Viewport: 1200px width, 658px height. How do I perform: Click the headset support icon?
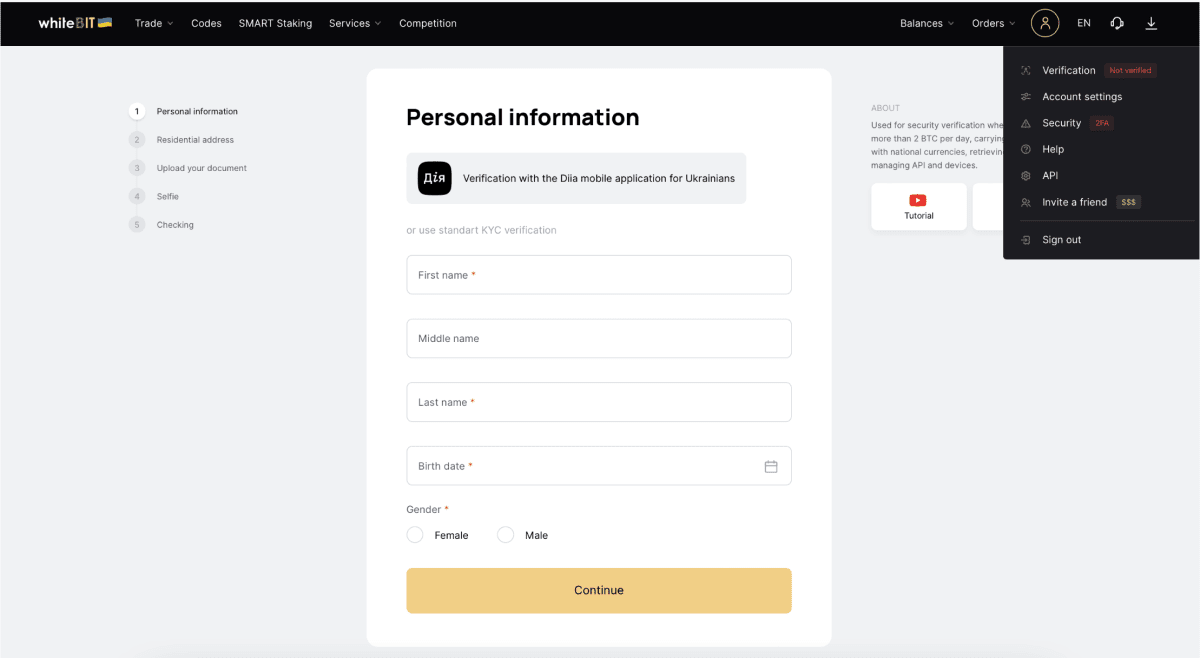tap(1117, 23)
